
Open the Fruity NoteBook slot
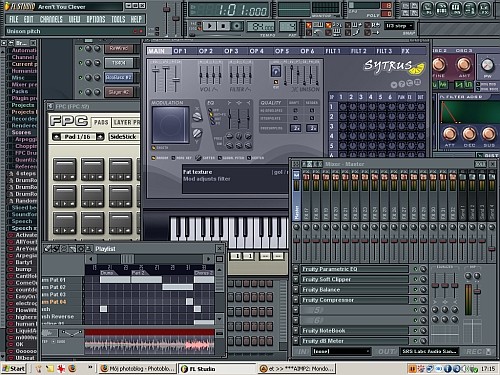[x=354, y=331]
